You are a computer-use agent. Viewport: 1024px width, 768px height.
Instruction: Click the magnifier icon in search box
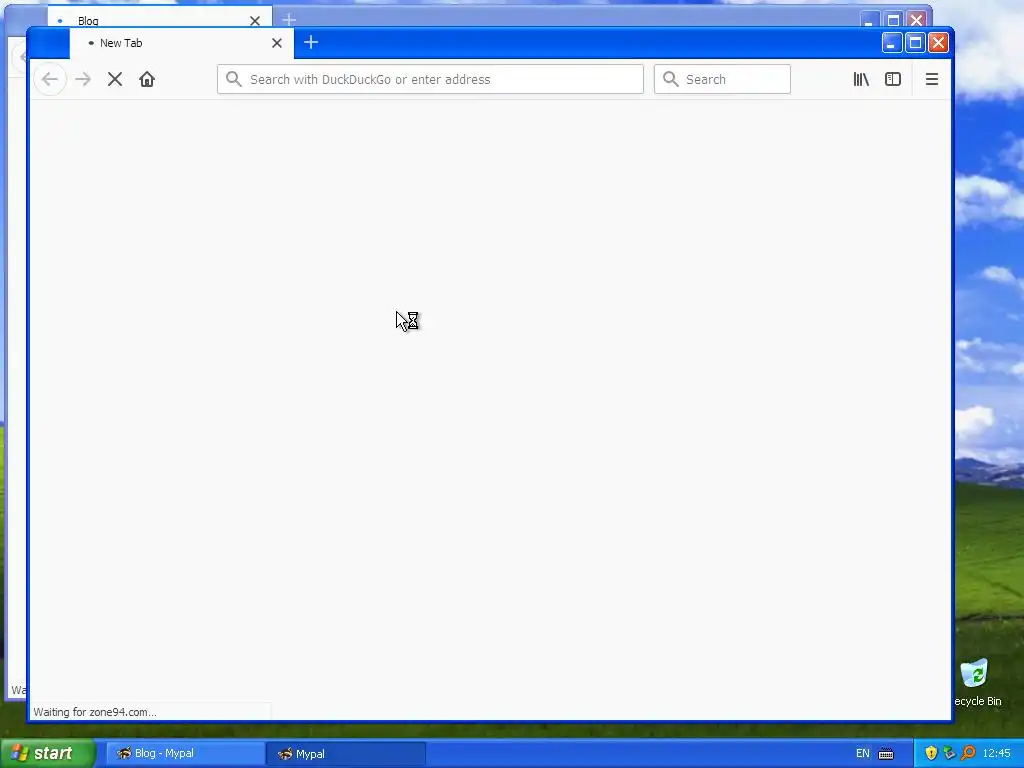click(x=671, y=79)
